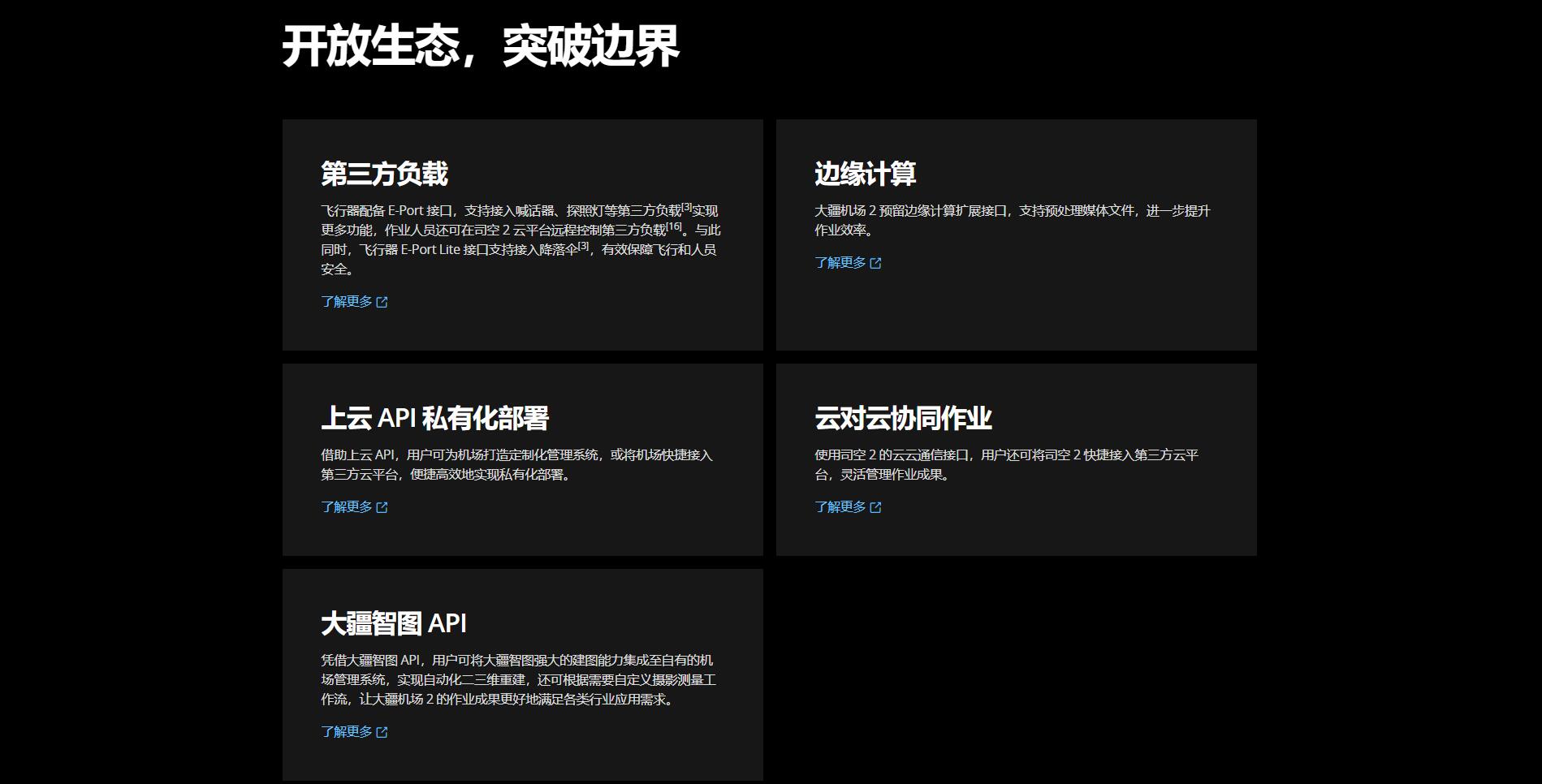The width and height of the screenshot is (1542, 784).
Task: Click external-link icon in 第三方负载 card
Action: 382,303
